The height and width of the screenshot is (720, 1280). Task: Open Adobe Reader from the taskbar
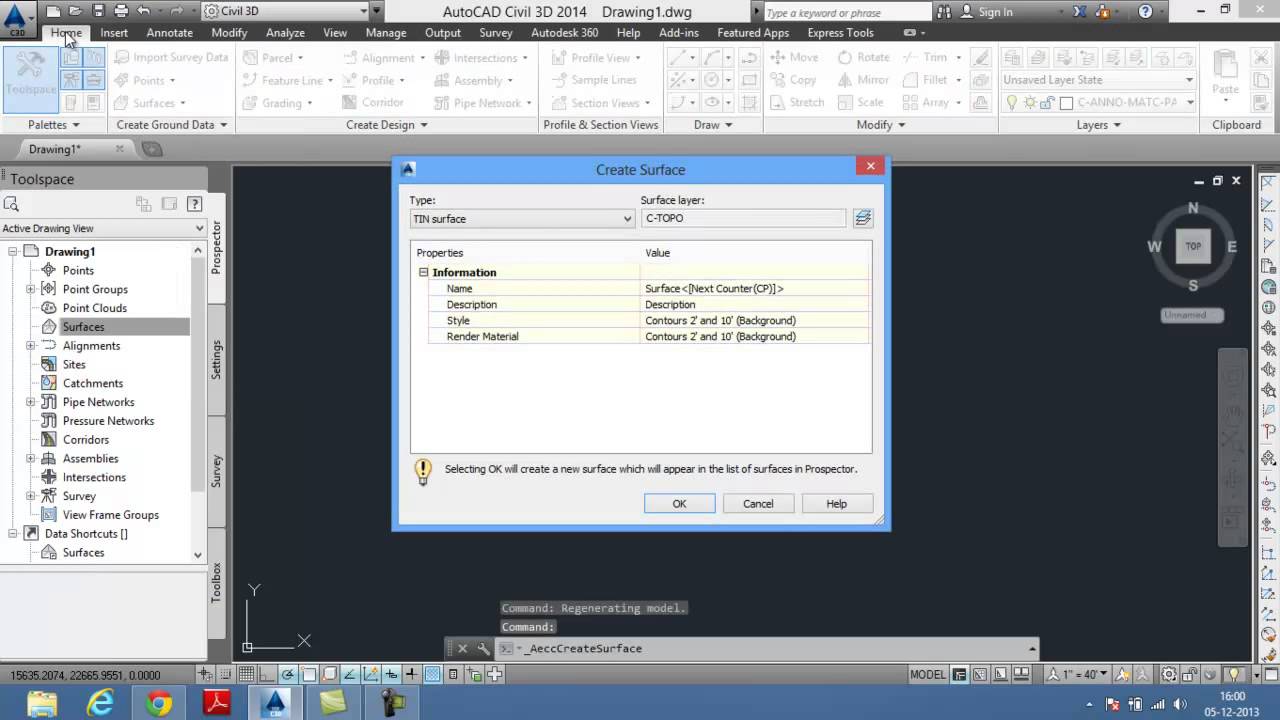click(x=217, y=704)
